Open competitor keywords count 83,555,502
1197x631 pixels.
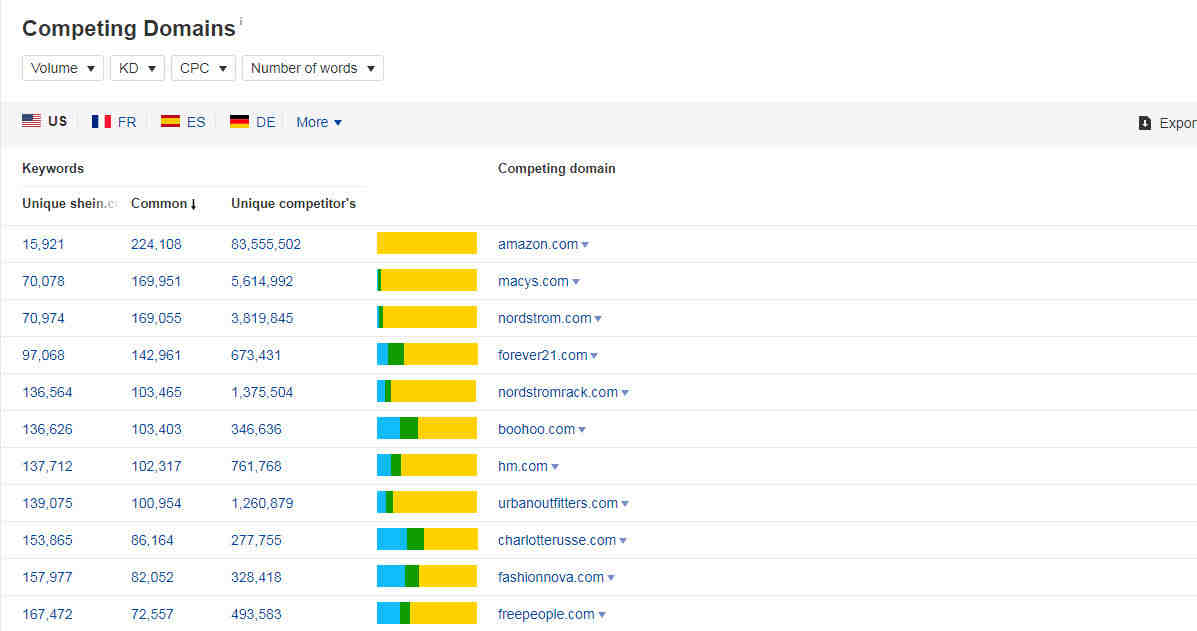tap(266, 244)
